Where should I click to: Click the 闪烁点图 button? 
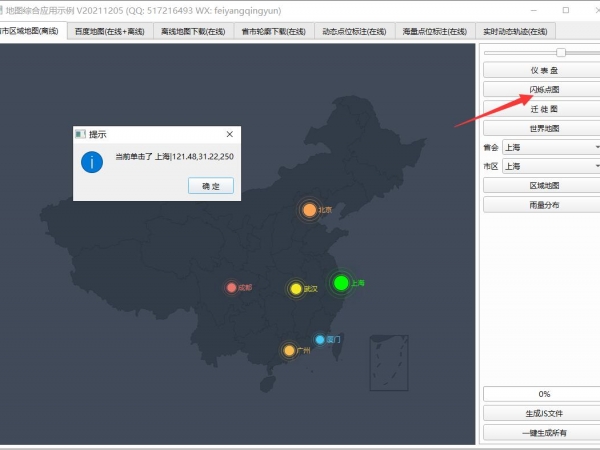[x=543, y=90]
